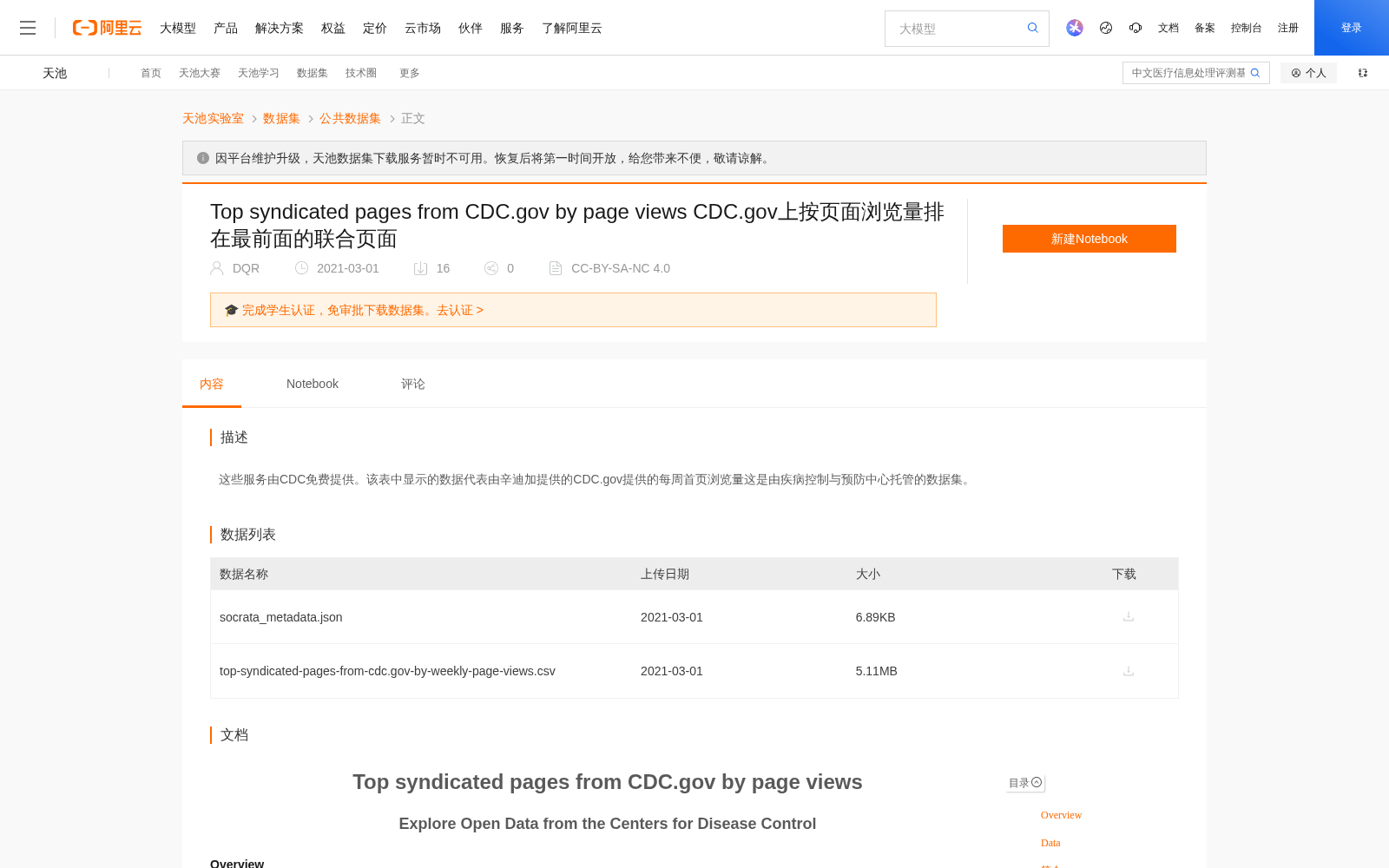Click the student certification 去认证 banner
Viewport: 1389px width, 868px height.
(x=573, y=310)
